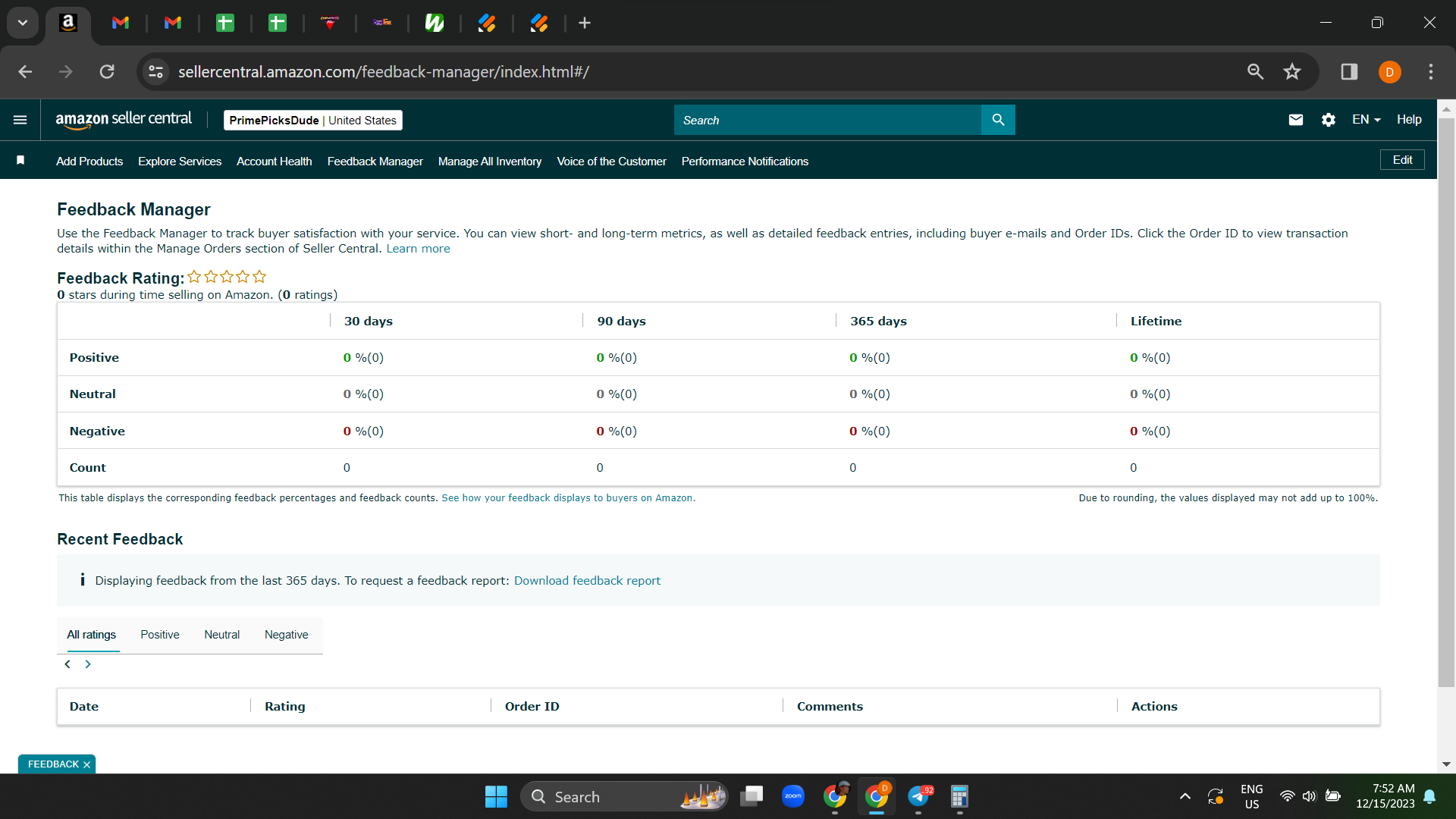Select the All ratings tab
The image size is (1456, 819).
tap(91, 635)
